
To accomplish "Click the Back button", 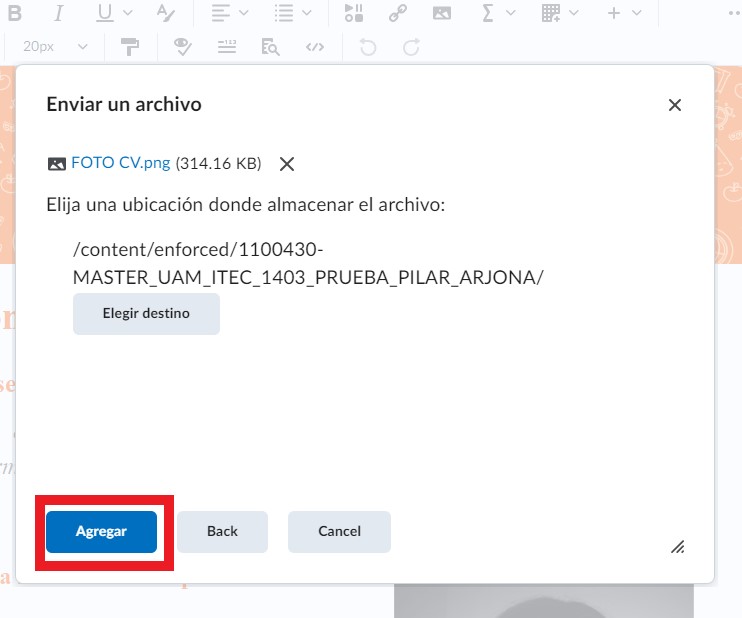I will [x=222, y=532].
